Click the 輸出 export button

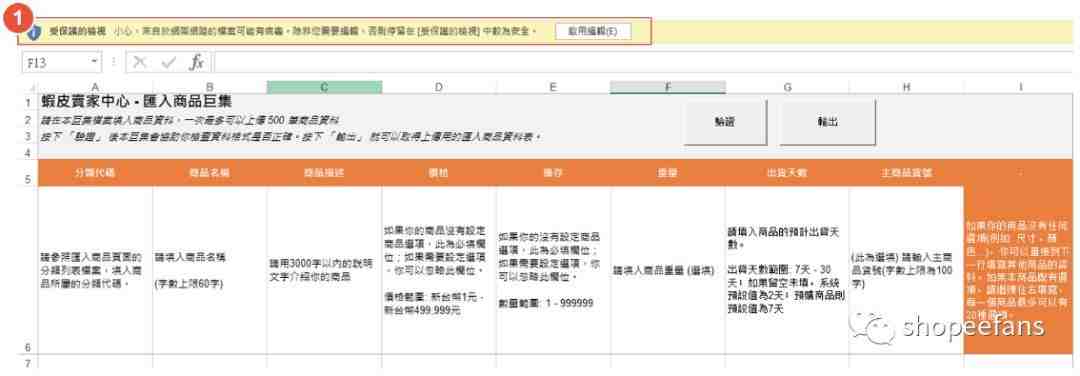(x=827, y=122)
